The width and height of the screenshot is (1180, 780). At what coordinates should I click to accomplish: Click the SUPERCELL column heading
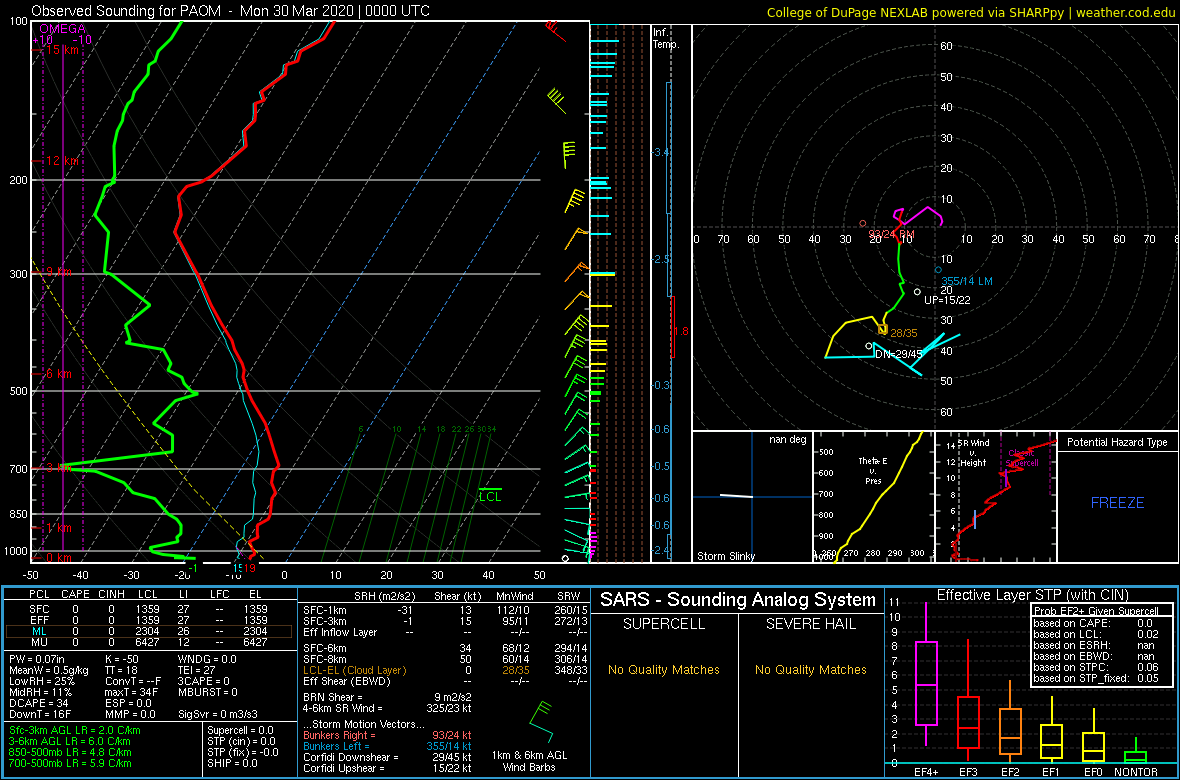[663, 625]
